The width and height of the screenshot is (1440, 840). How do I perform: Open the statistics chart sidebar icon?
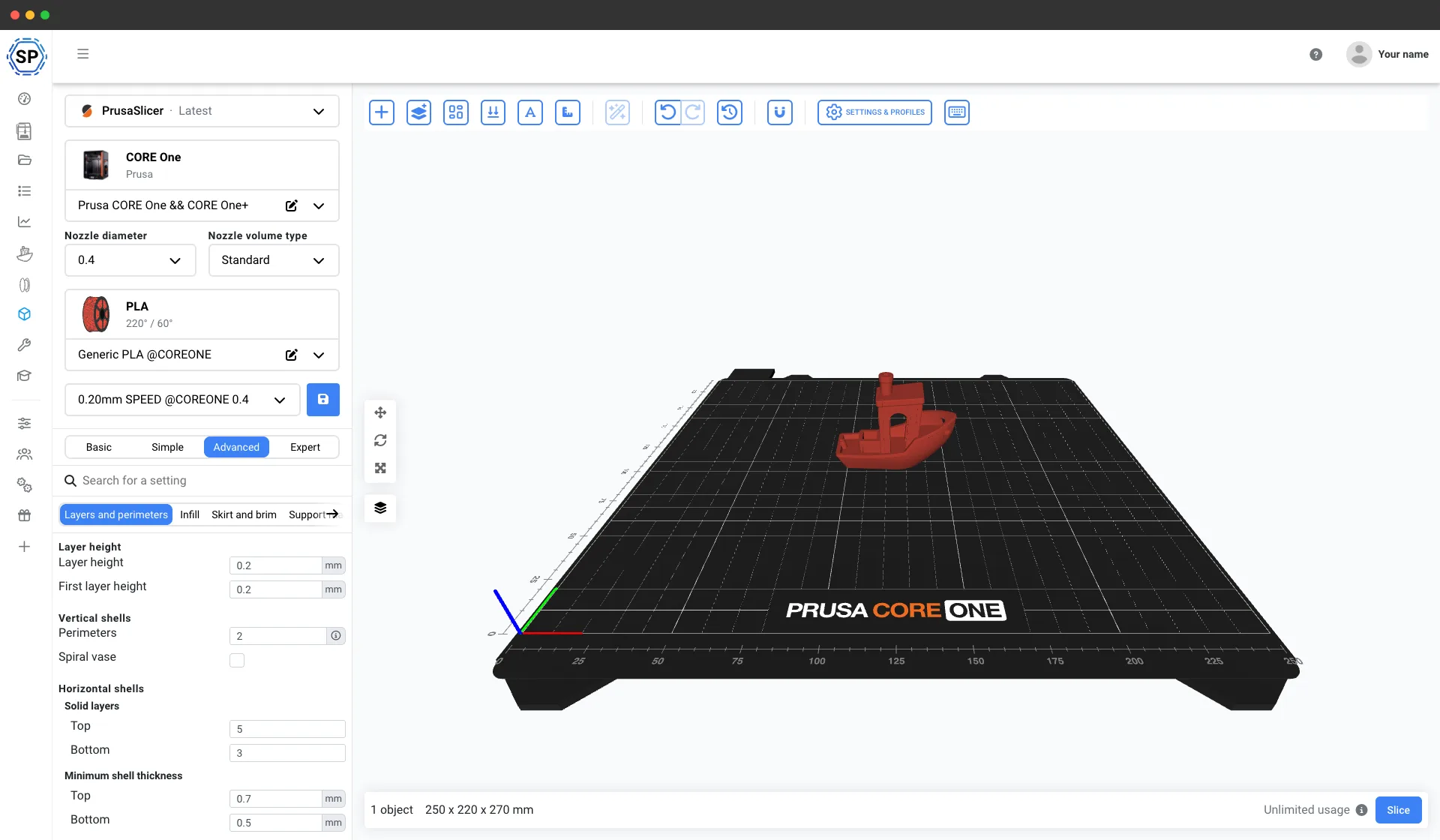pos(24,222)
